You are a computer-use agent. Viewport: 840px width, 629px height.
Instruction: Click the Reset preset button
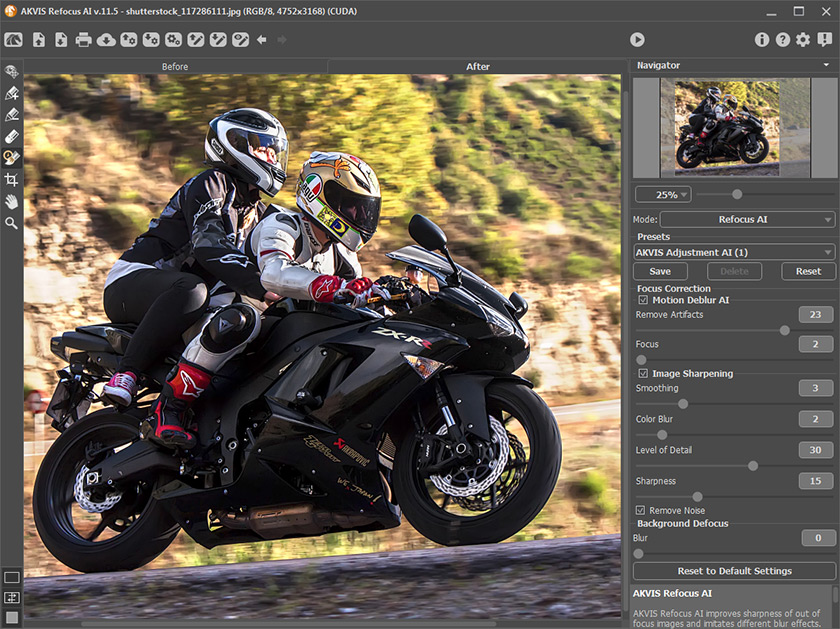point(808,271)
